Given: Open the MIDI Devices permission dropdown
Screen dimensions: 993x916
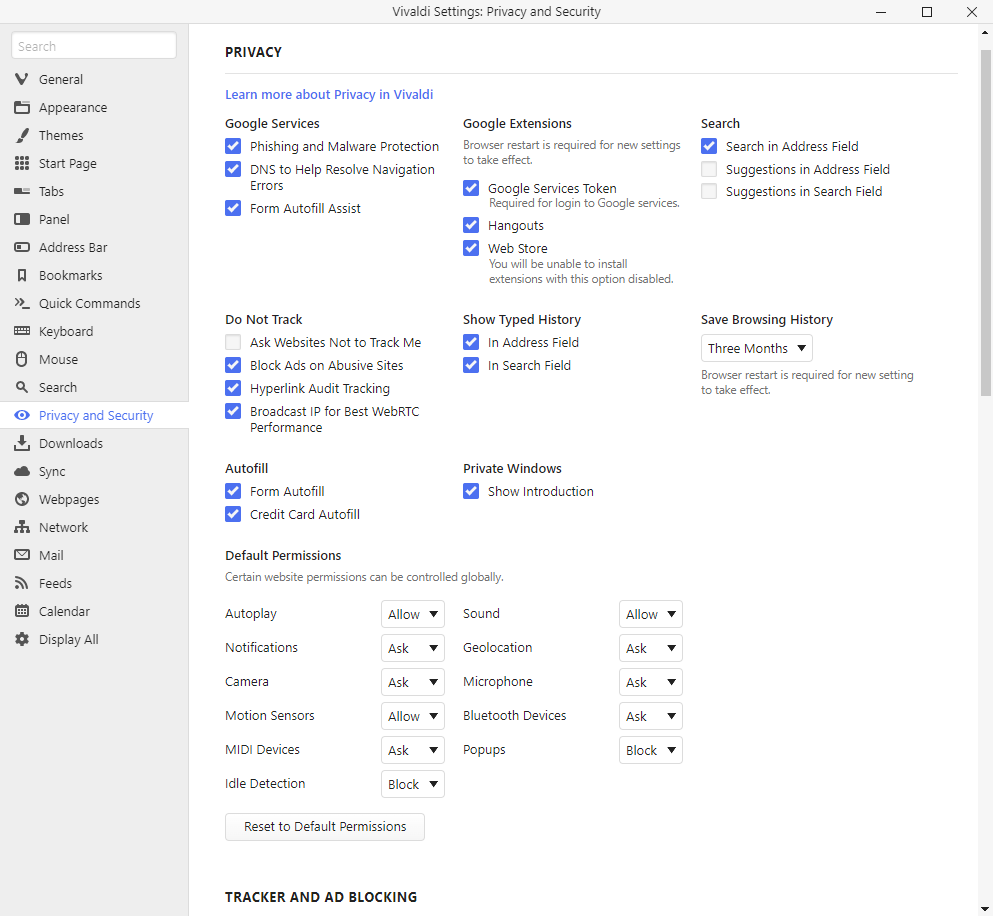Looking at the screenshot, I should tap(413, 750).
